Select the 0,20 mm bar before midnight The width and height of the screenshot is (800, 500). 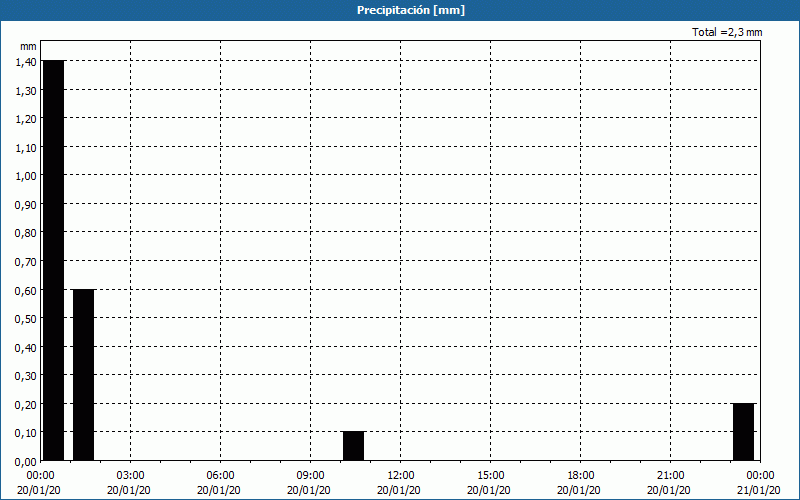(x=743, y=432)
